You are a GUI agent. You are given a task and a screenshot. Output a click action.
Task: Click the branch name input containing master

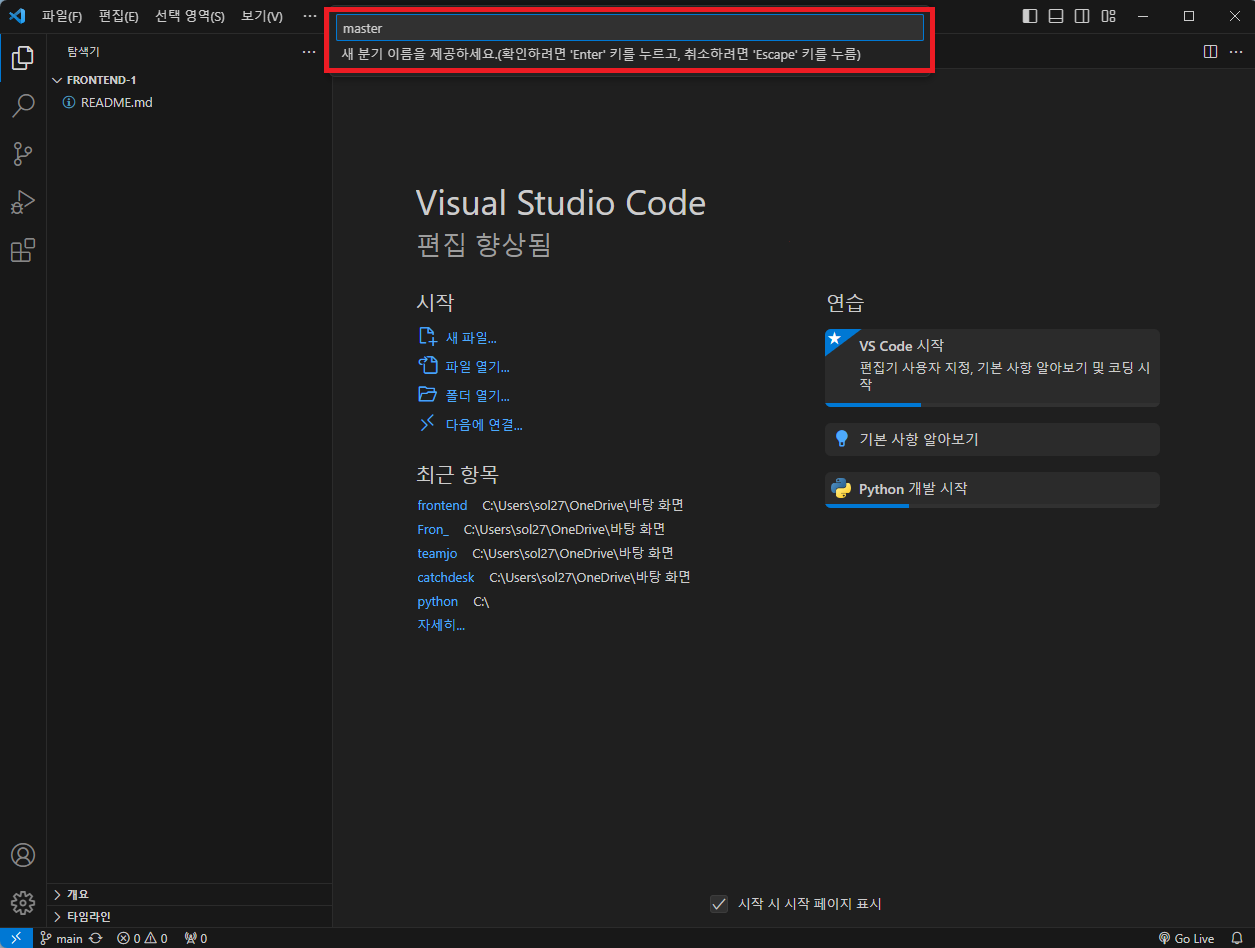629,28
